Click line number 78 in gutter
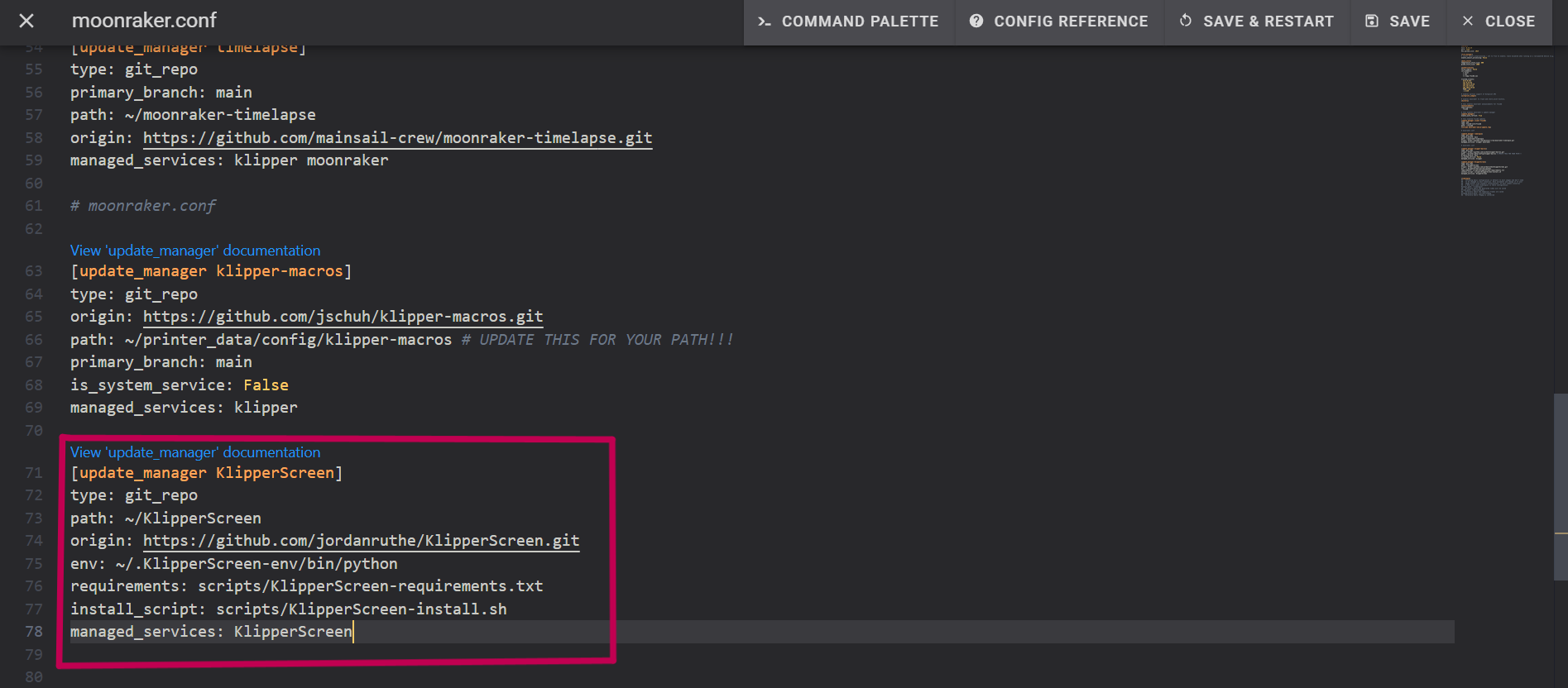Image resolution: width=1568 pixels, height=688 pixels. point(34,632)
